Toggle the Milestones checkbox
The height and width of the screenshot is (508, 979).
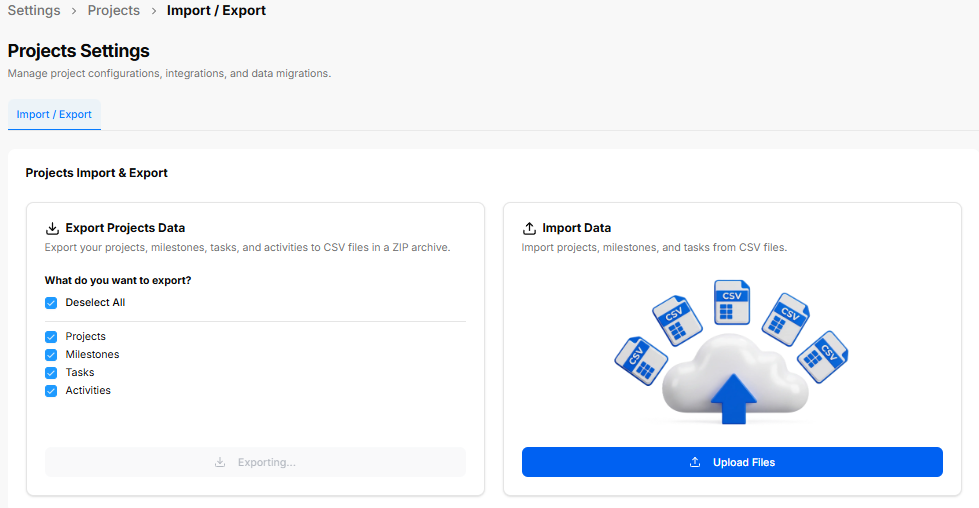click(51, 354)
